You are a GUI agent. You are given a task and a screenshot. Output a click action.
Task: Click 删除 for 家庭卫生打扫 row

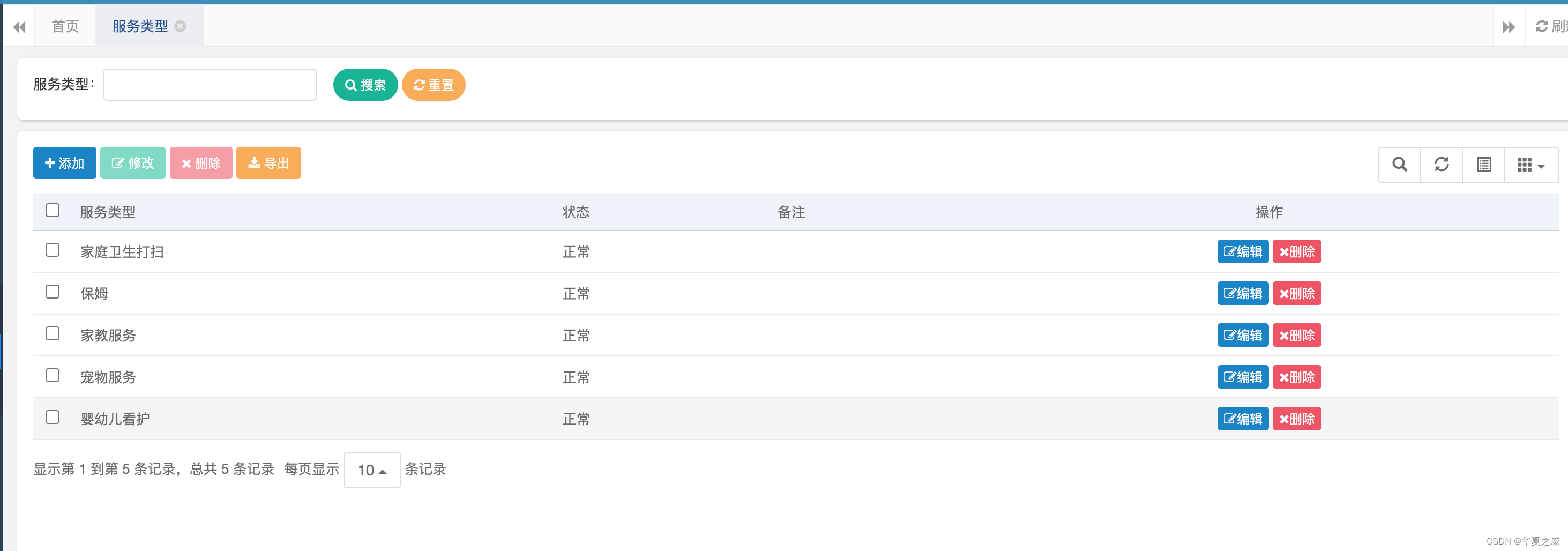click(1296, 251)
